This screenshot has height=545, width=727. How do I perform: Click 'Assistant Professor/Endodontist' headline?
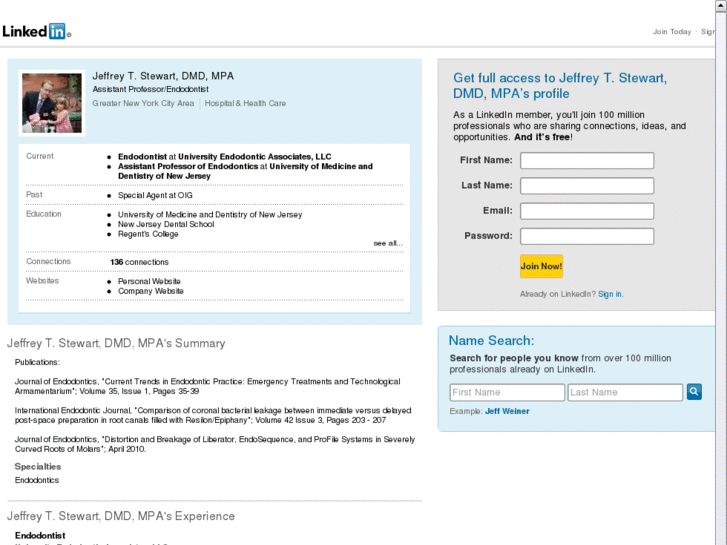150,89
